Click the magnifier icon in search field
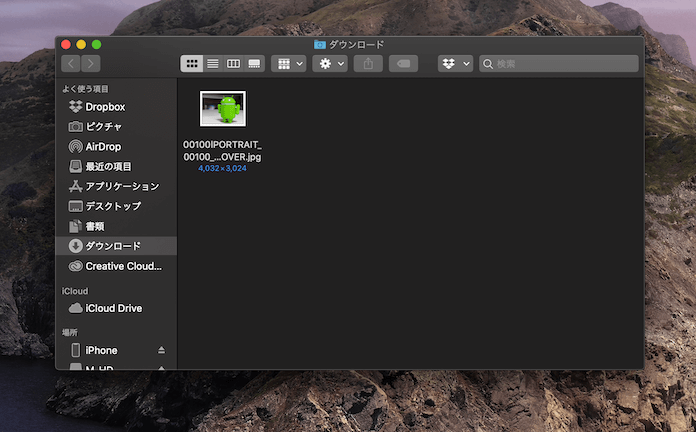The height and width of the screenshot is (432, 696). 488,64
